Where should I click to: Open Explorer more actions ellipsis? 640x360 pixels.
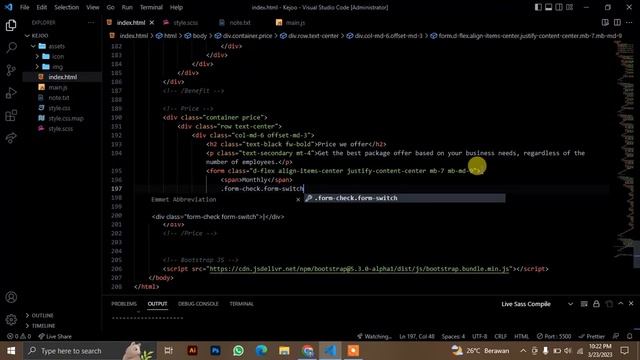(x=91, y=22)
